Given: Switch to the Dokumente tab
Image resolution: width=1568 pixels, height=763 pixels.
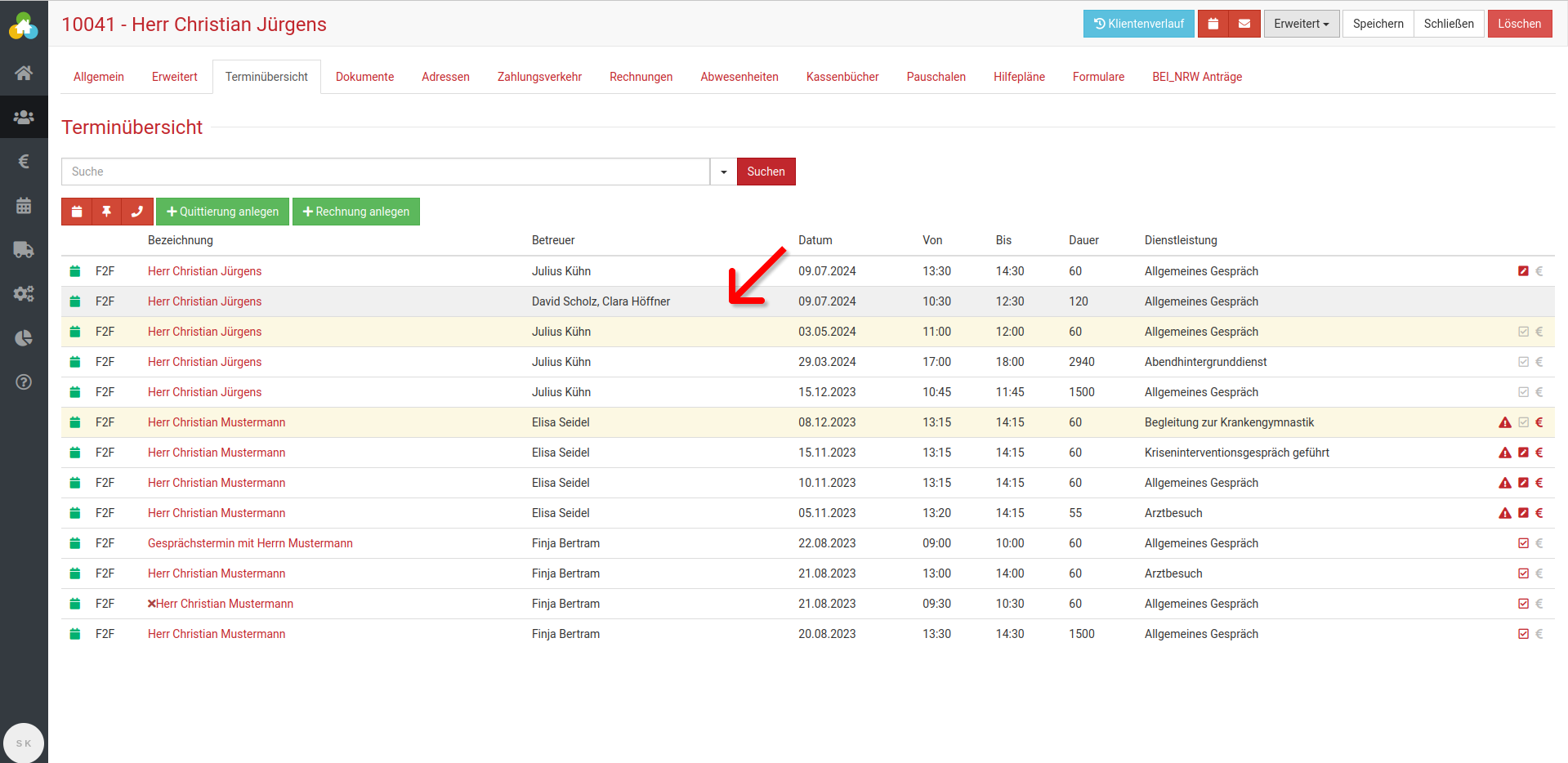Looking at the screenshot, I should coord(364,77).
